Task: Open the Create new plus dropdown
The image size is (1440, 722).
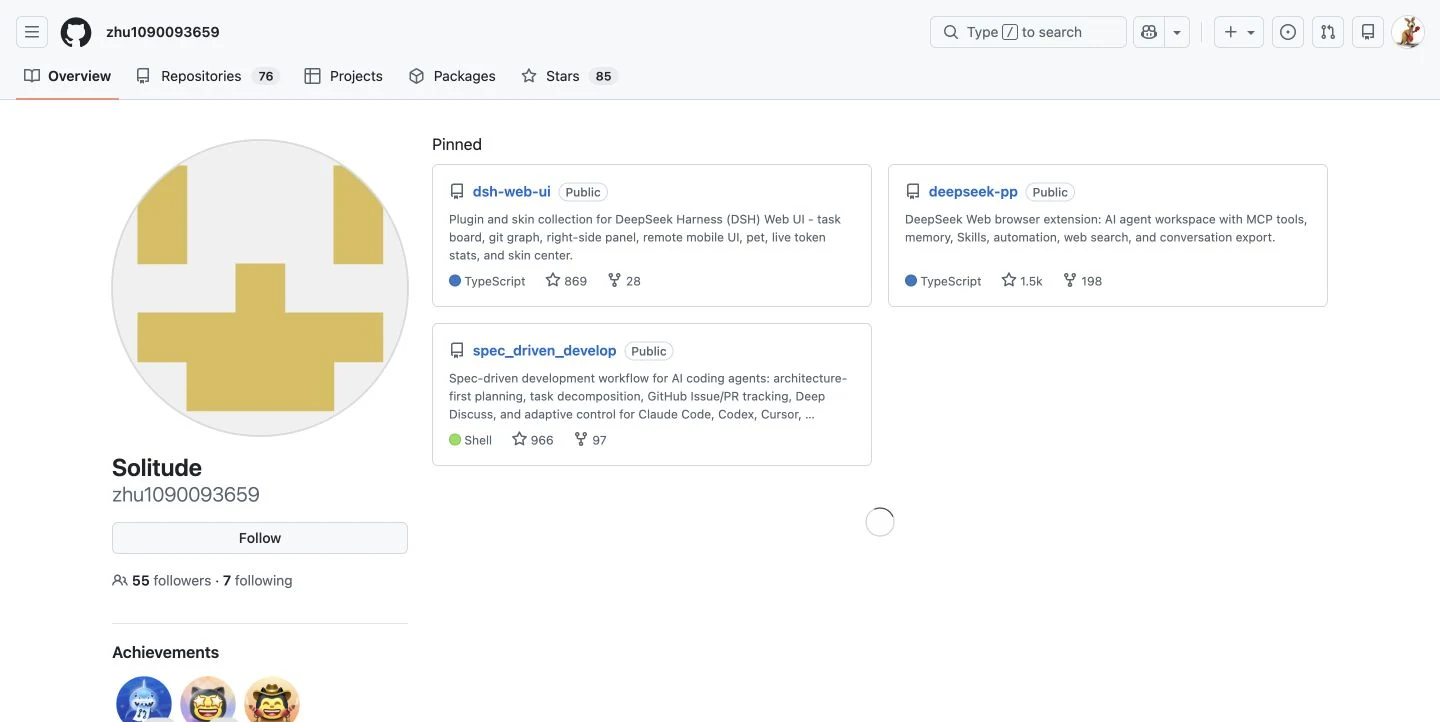Action: 1239,32
